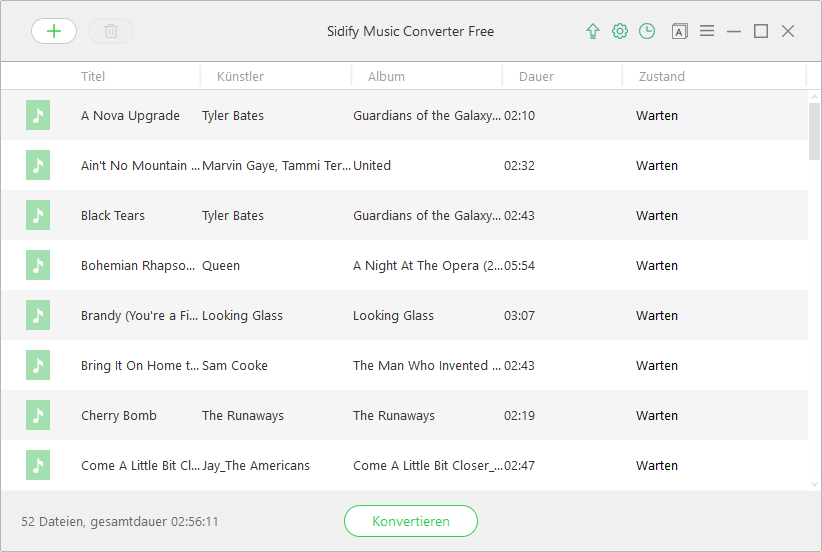Click the language selection icon

(679, 31)
